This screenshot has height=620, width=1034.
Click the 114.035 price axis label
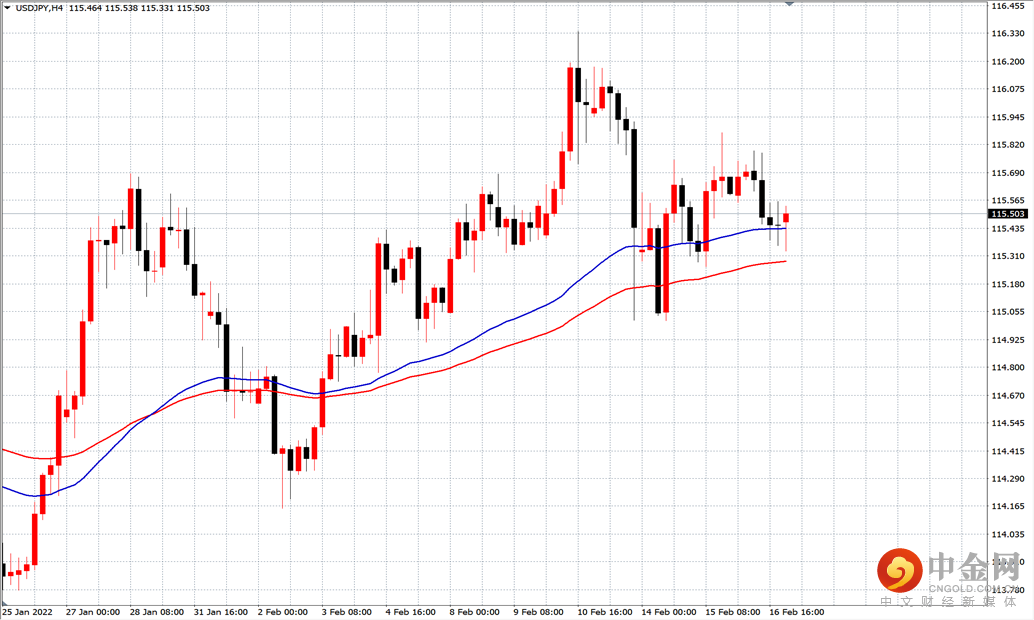pyautogui.click(x=1008, y=535)
